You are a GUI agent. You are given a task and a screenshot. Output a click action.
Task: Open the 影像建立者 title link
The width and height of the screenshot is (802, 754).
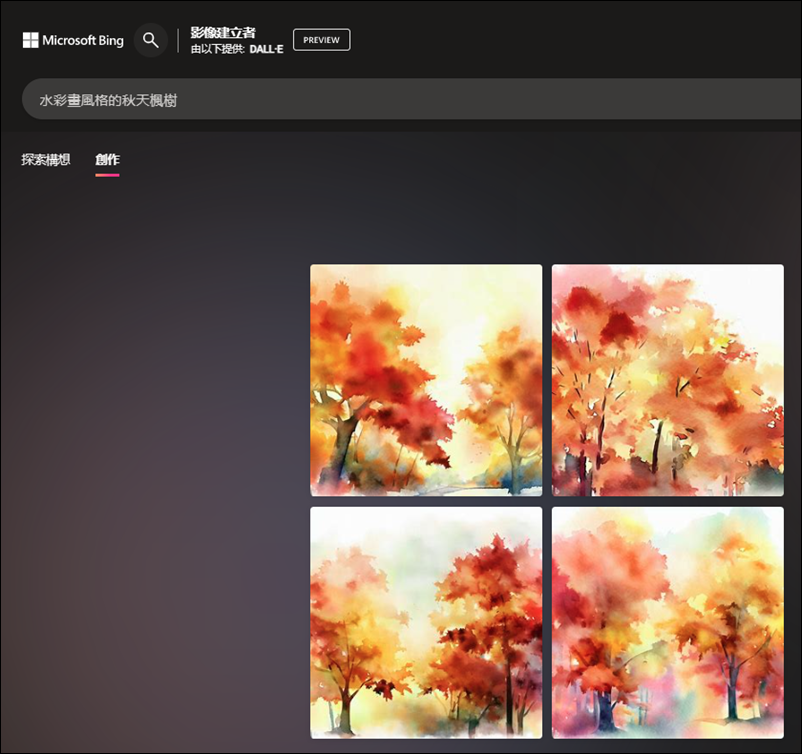[223, 33]
